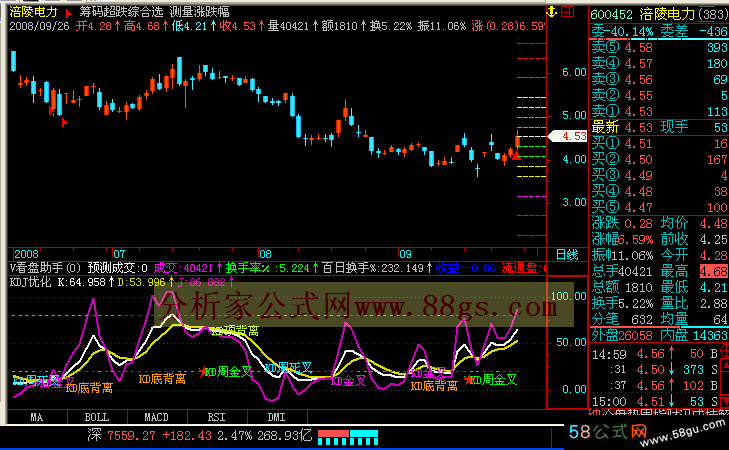The image size is (729, 450).
Task: Click 换手率%:5.224 in V看盘助手 bar
Action: pos(268,268)
